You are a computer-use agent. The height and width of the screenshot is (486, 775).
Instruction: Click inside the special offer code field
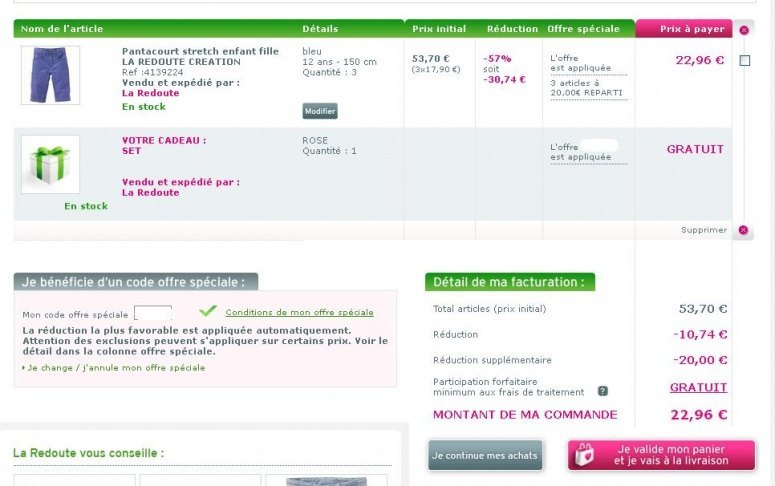click(x=153, y=313)
